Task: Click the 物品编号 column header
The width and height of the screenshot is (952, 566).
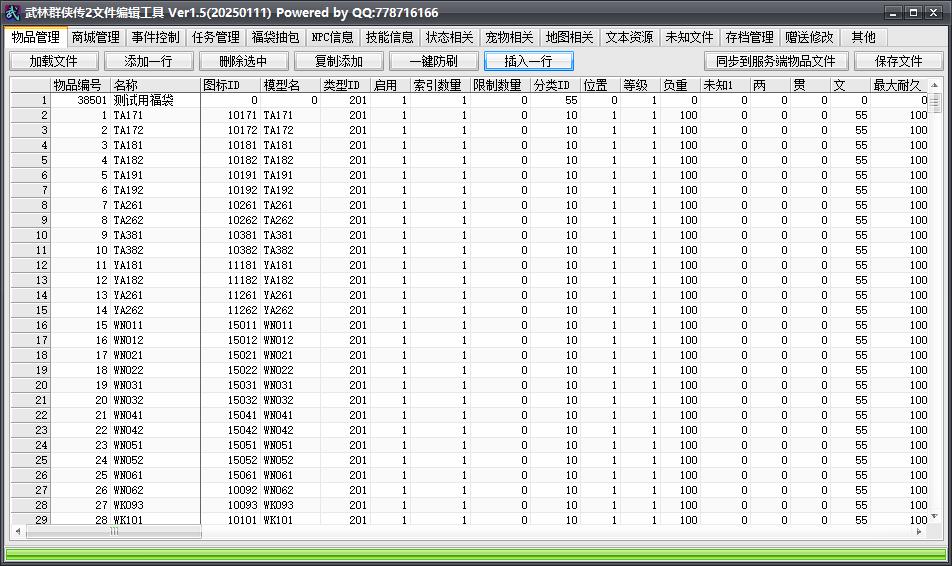Action: click(80, 85)
